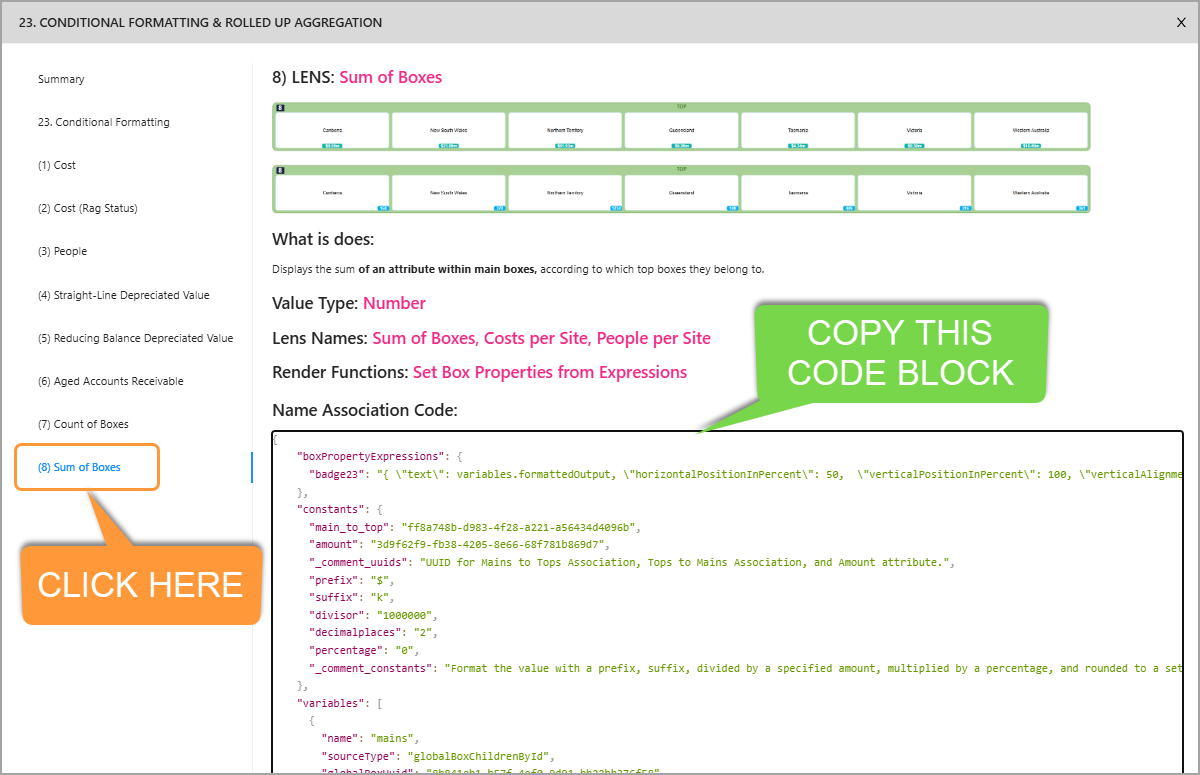Open the Summary section
Screen dimensions: 1200x775
[61, 79]
